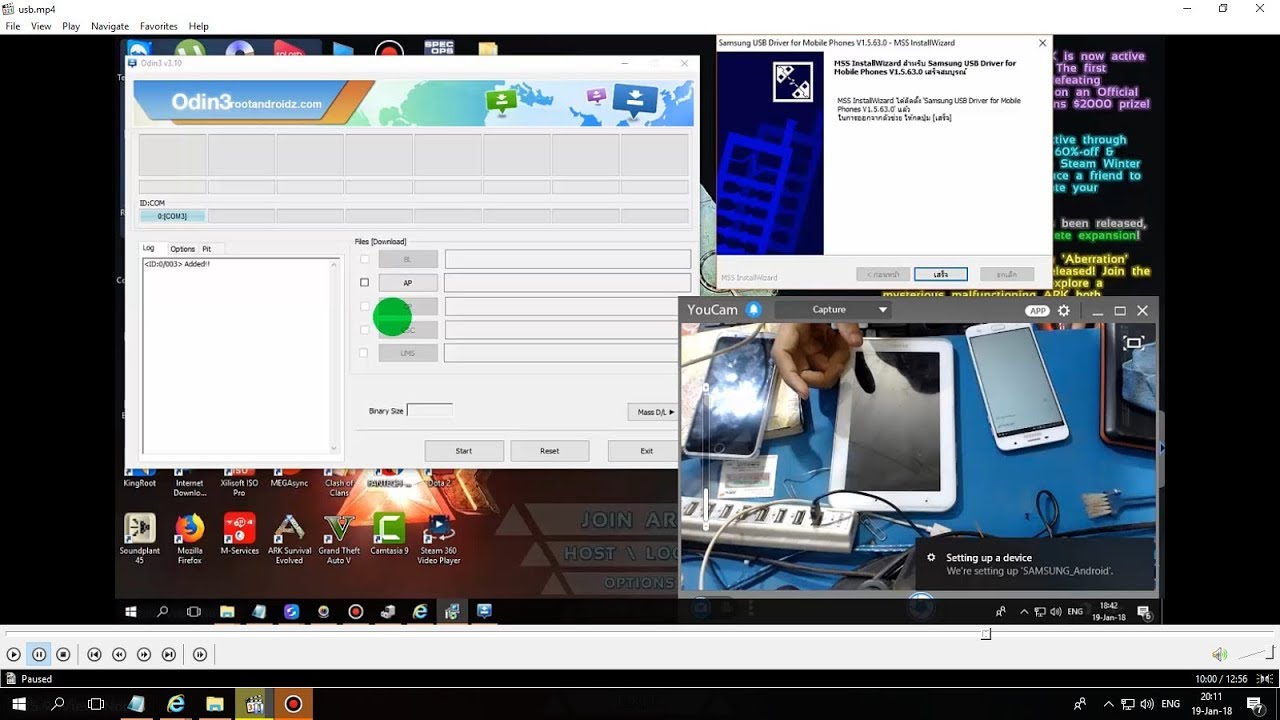Screen dimensions: 1280x720
Task: Select the Log tab in Odin3
Action: [x=149, y=248]
